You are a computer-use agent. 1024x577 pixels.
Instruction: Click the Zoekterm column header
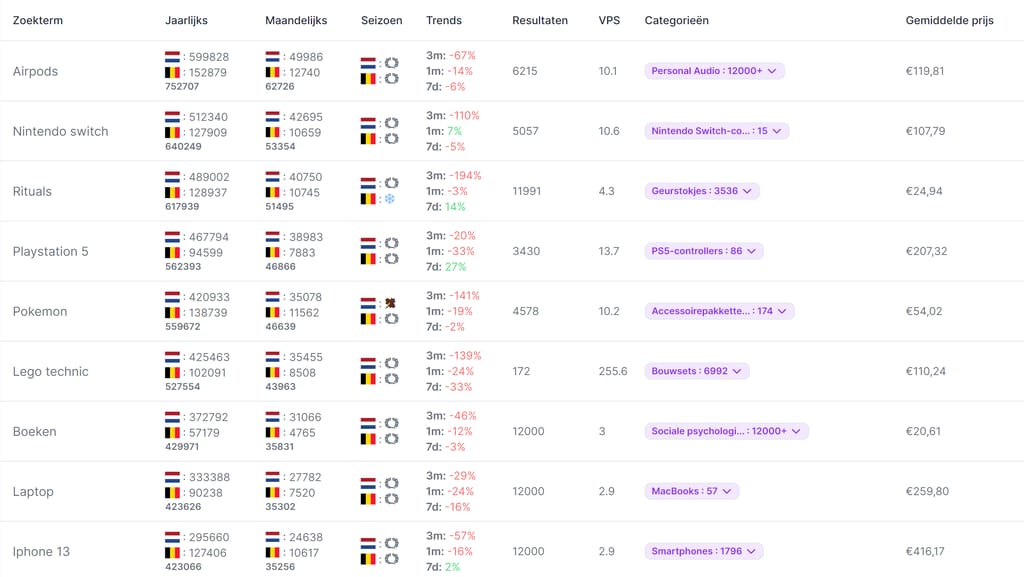point(37,19)
